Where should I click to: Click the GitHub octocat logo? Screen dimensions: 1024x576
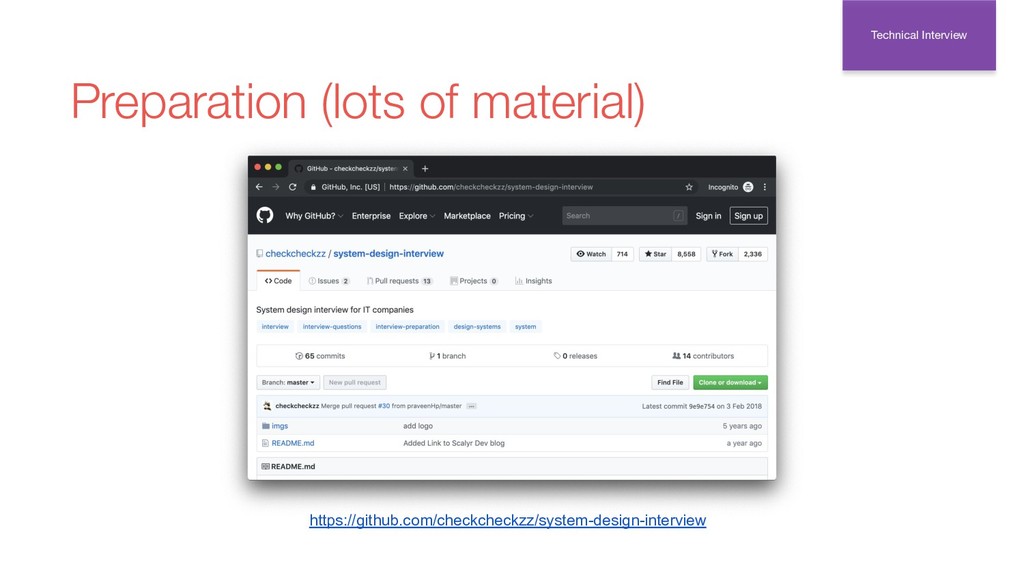(264, 216)
